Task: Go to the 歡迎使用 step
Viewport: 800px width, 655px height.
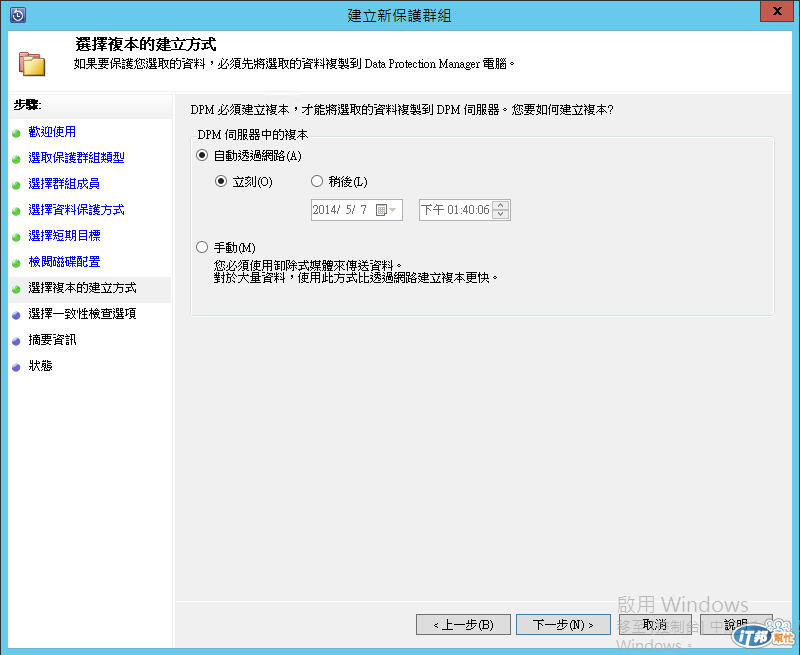Action: click(52, 132)
